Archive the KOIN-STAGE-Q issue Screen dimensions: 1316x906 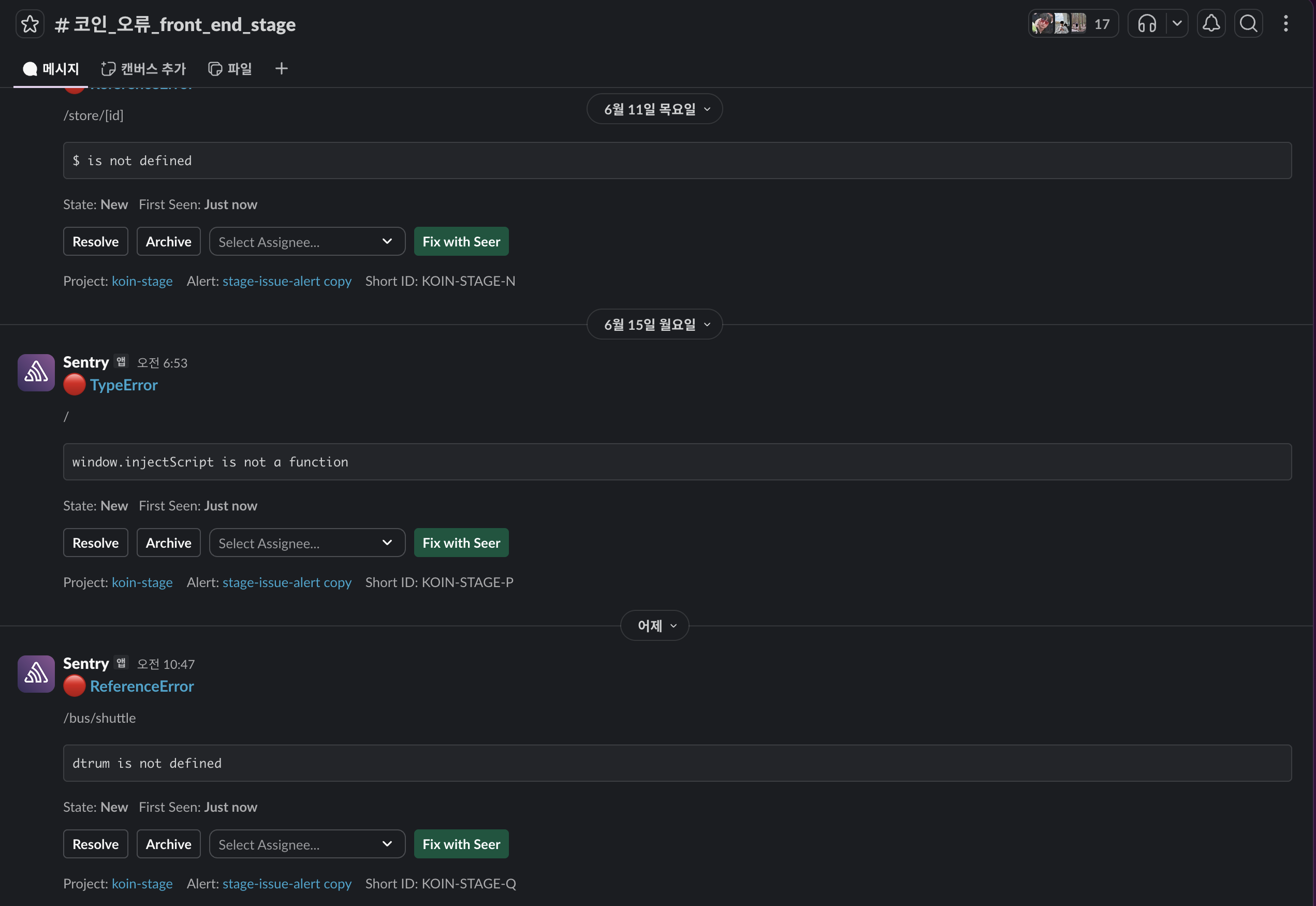tap(169, 844)
